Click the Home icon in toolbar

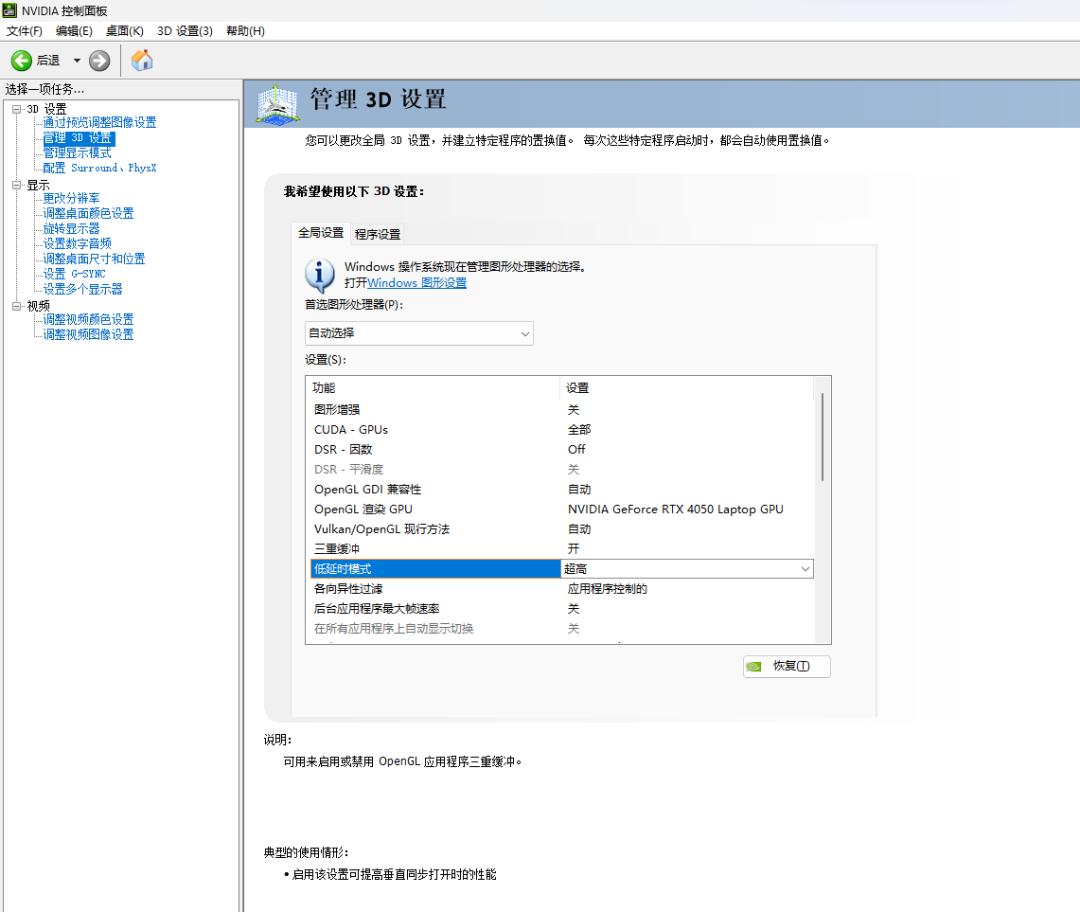click(x=142, y=61)
